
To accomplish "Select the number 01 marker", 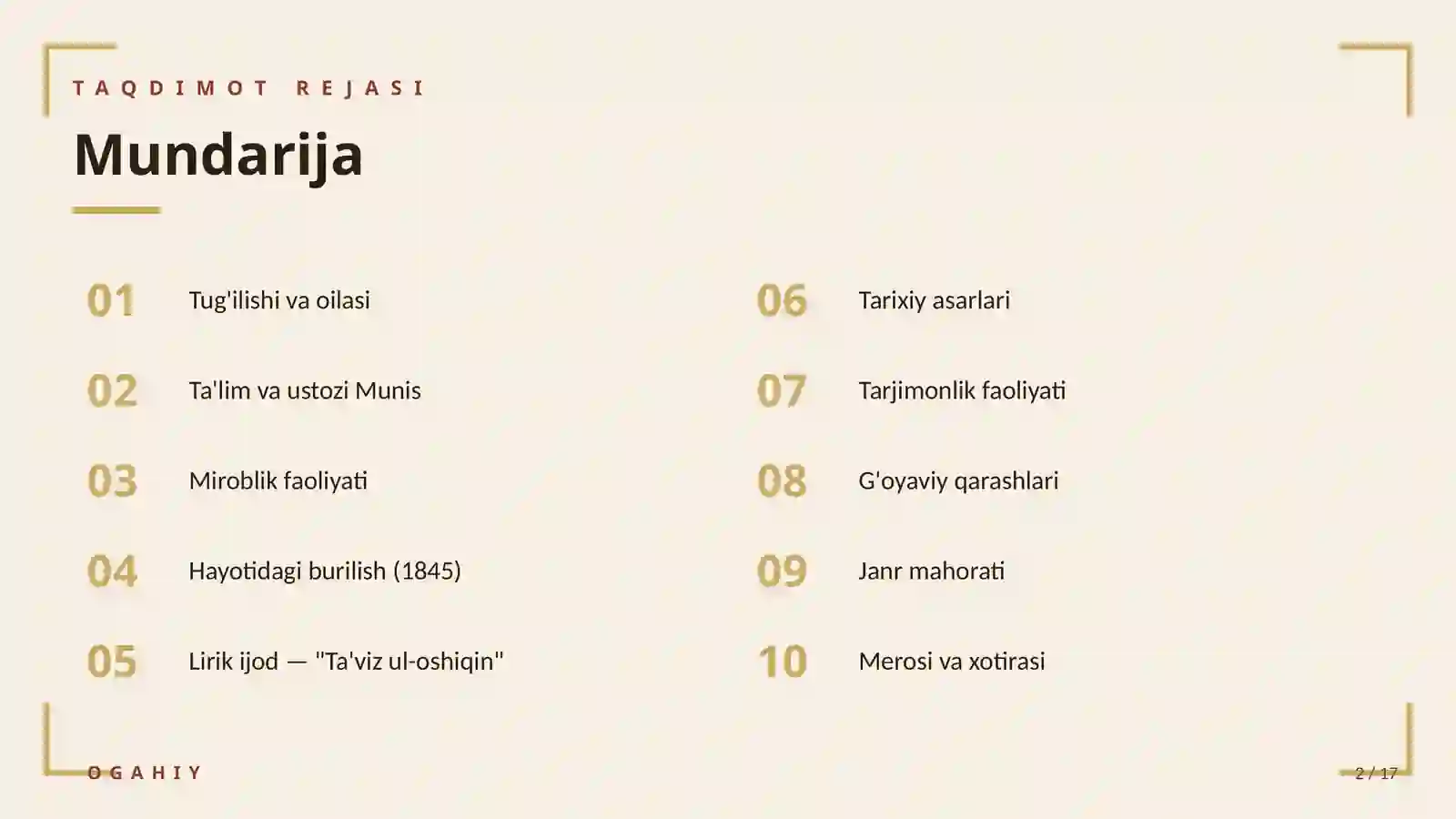I will (x=111, y=300).
